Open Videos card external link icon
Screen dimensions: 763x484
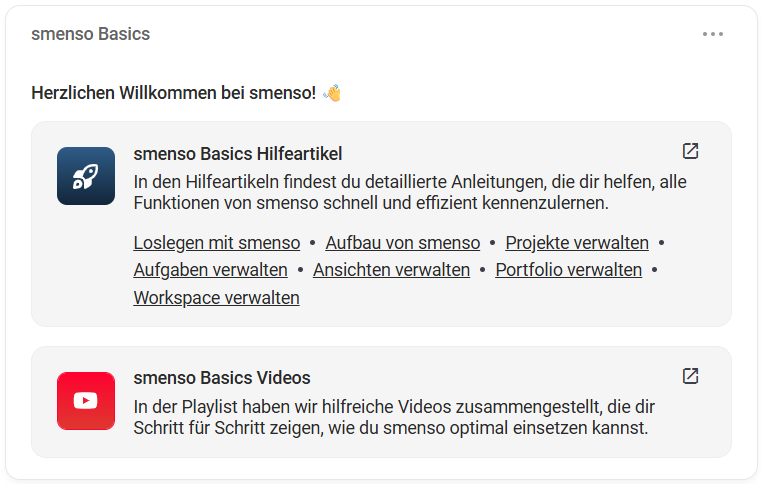pos(690,376)
